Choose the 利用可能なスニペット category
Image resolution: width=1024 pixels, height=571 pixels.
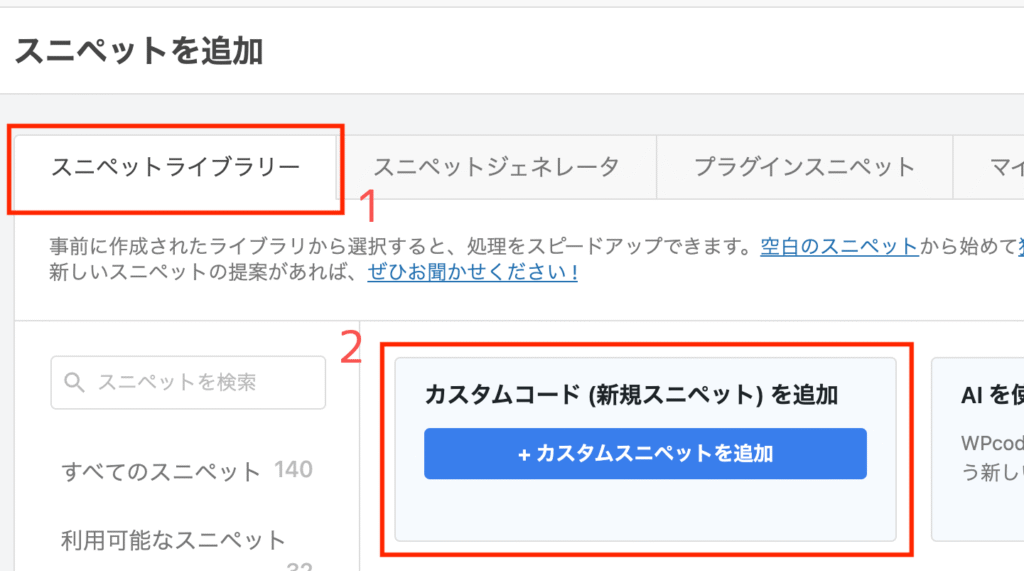click(x=173, y=540)
